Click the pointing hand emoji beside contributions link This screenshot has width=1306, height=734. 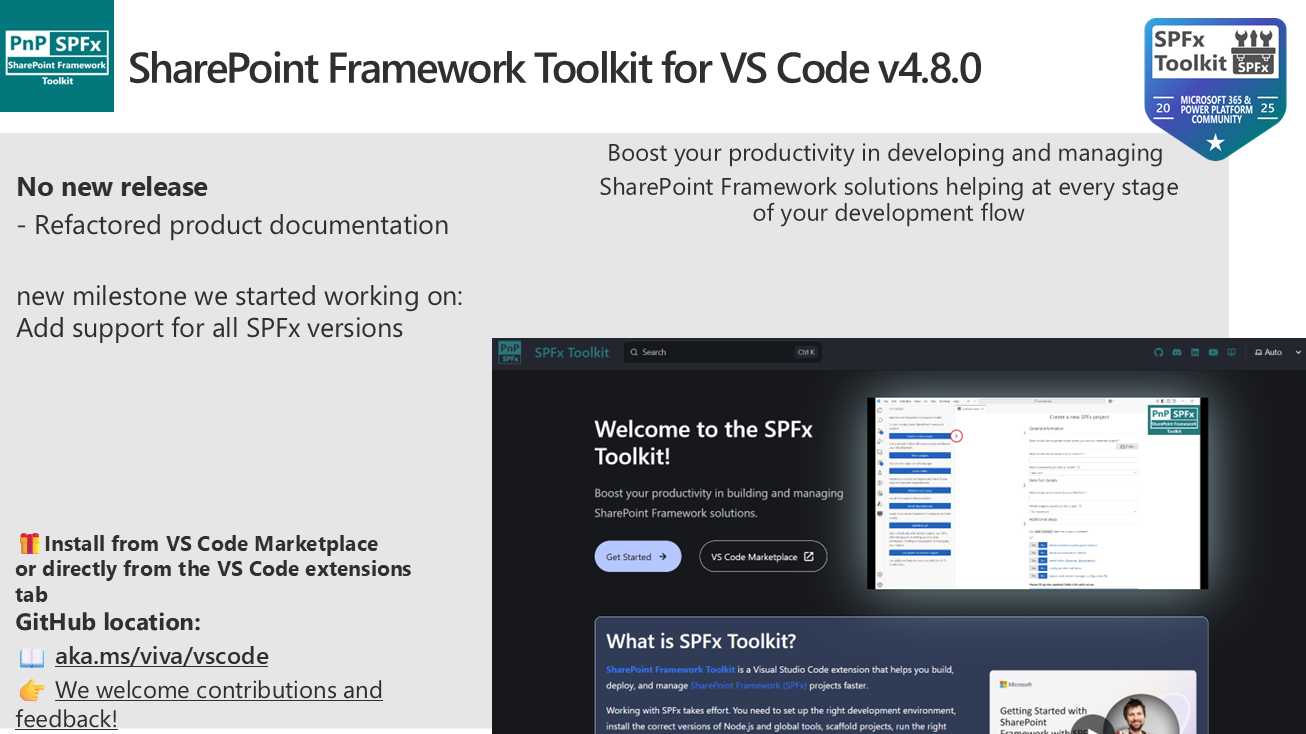(x=31, y=691)
